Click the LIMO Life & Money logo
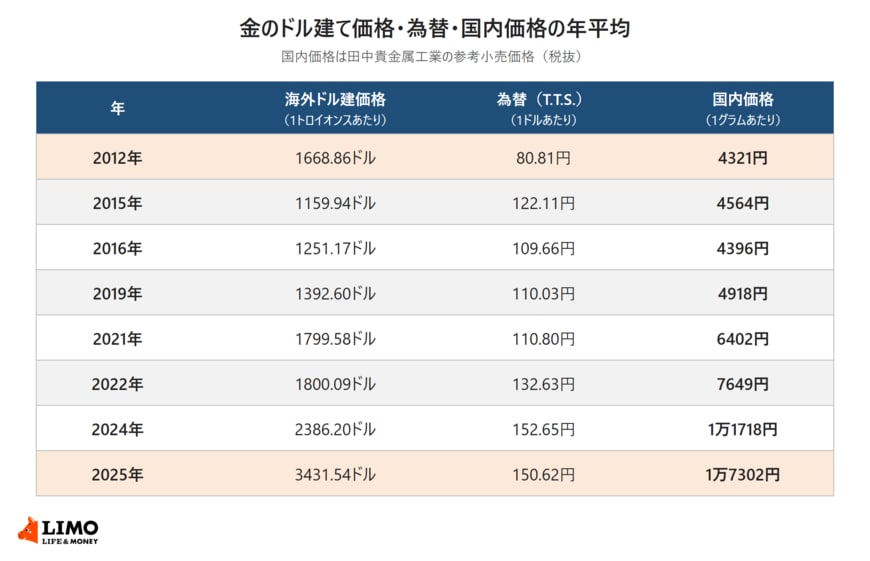The image size is (870, 561). pyautogui.click(x=58, y=531)
